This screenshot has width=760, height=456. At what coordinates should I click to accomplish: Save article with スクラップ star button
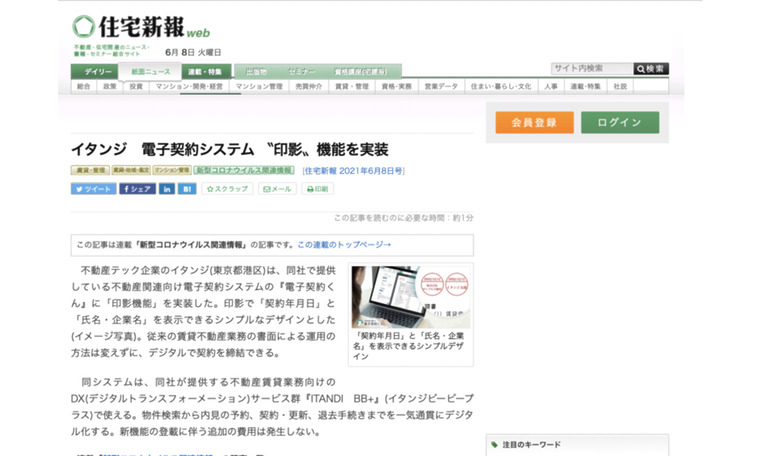227,188
